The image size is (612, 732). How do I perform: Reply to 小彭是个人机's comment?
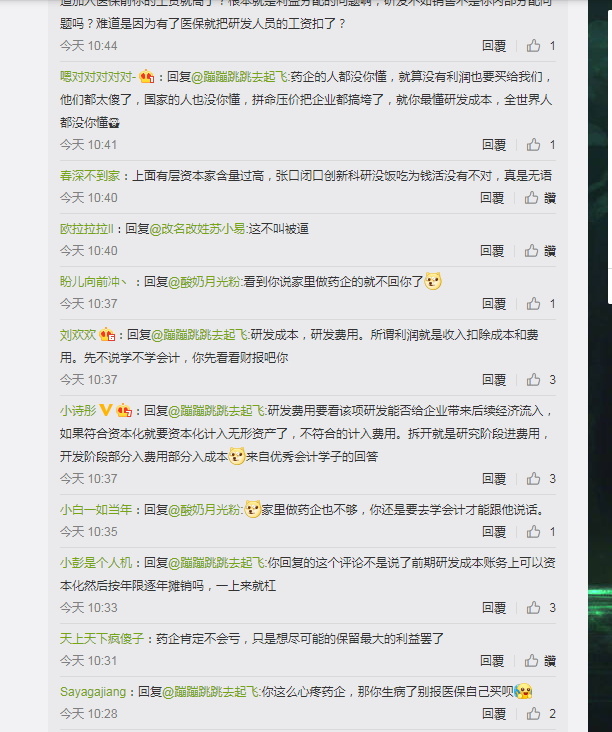[x=494, y=608]
